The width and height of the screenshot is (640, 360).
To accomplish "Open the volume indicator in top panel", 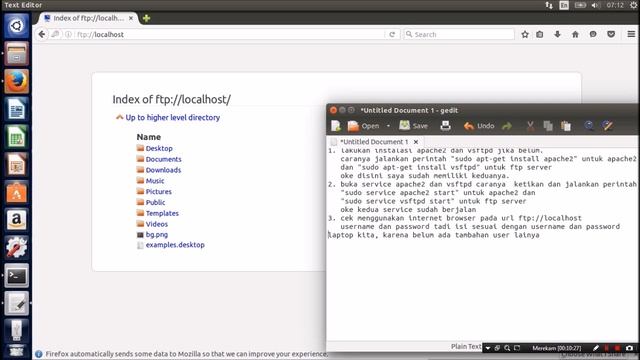I will (x=596, y=5).
